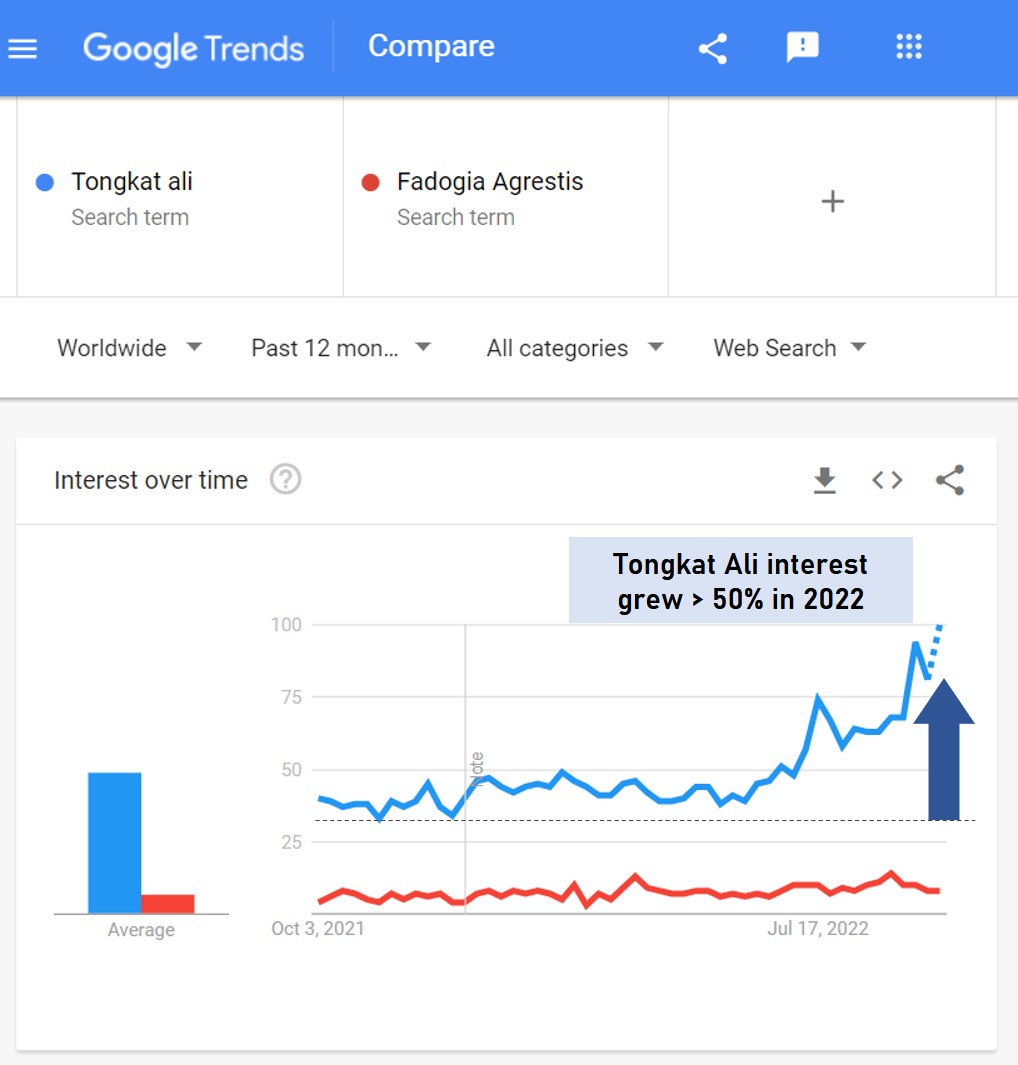Expand the All categories dropdown
1018x1065 pixels.
click(x=575, y=348)
